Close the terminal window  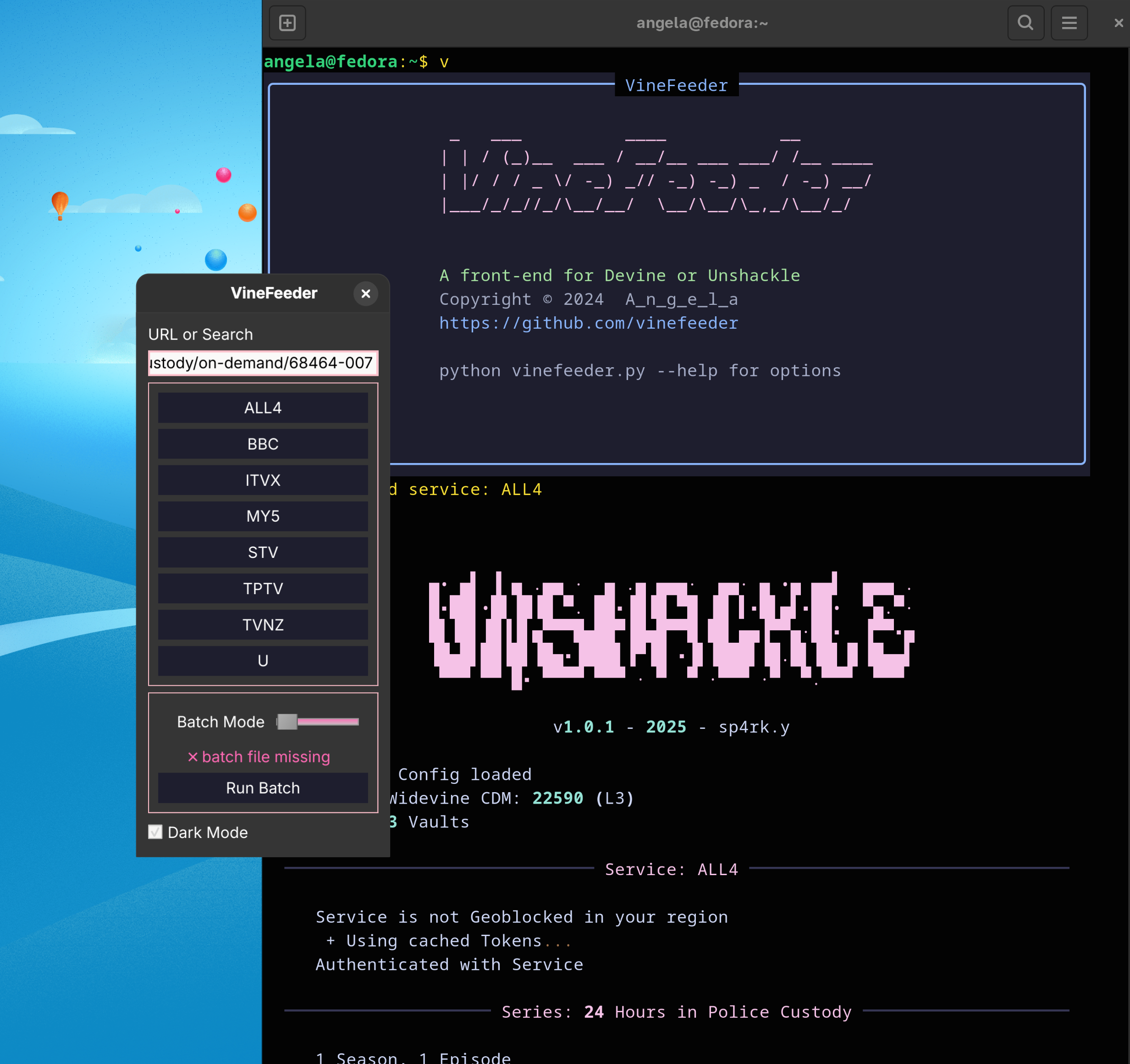point(1118,23)
